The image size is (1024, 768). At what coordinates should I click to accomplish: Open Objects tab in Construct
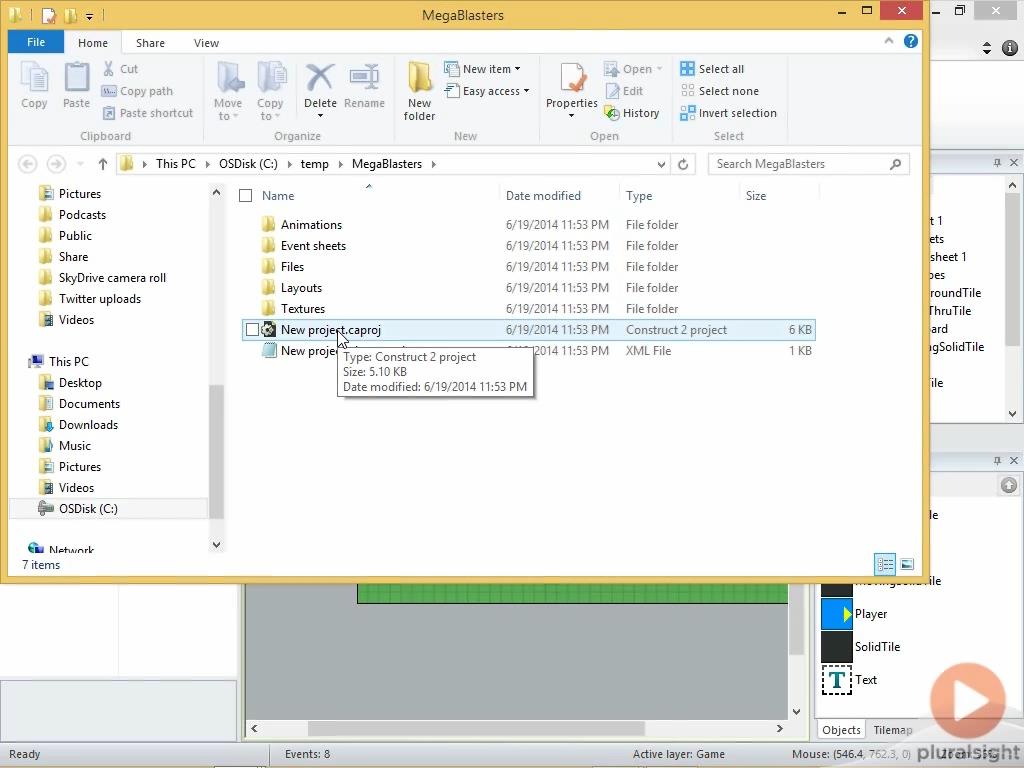coord(841,729)
